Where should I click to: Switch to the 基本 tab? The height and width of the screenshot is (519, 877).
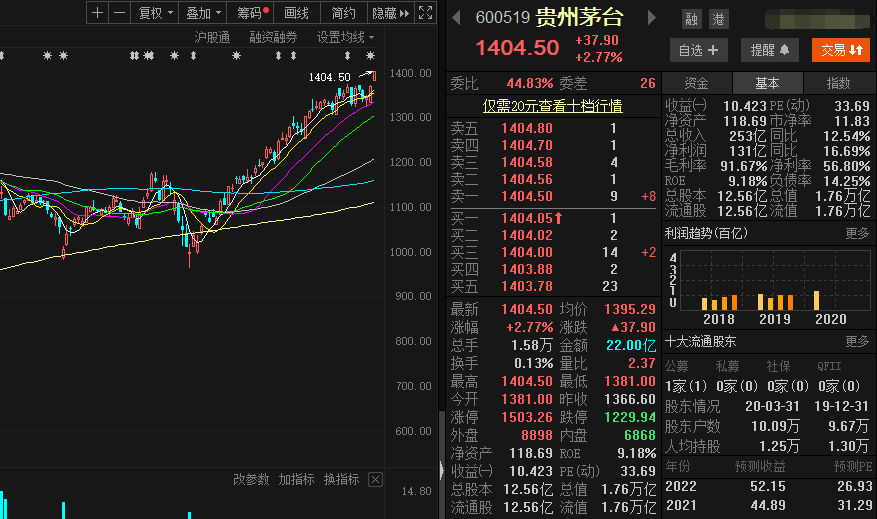pos(767,83)
